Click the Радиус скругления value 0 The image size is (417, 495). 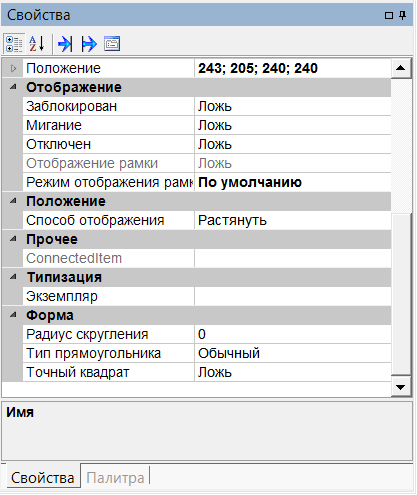[292, 334]
